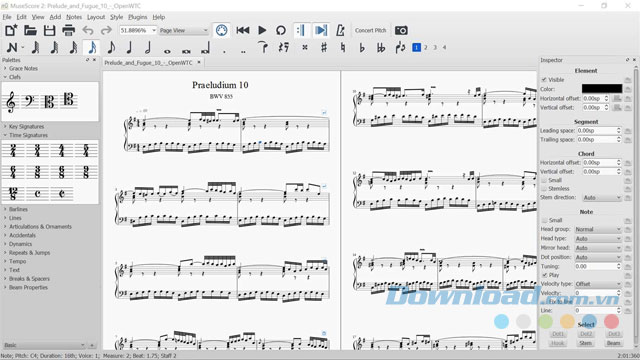Select whole note duration
Screen dimensions: 640x360
(167, 51)
